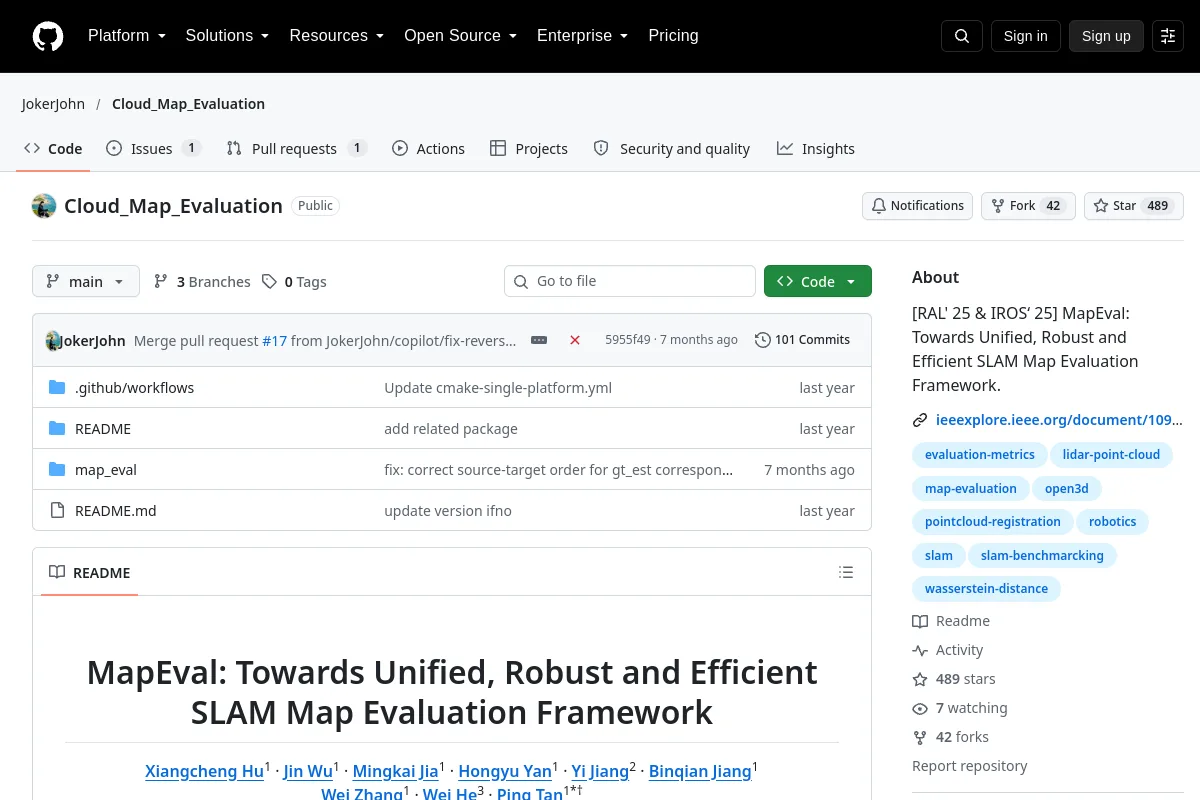Open the Solutions dropdown menu
This screenshot has height=800, width=1200.
point(227,36)
